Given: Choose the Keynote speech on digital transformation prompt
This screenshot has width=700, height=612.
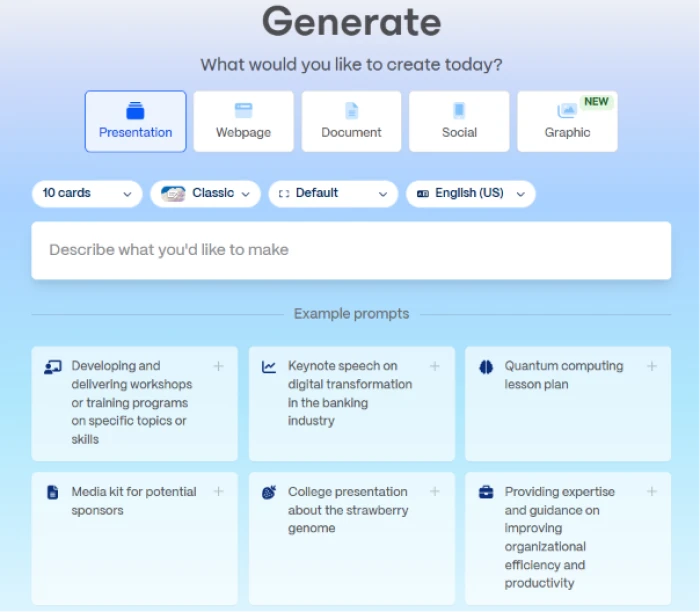Looking at the screenshot, I should (352, 404).
